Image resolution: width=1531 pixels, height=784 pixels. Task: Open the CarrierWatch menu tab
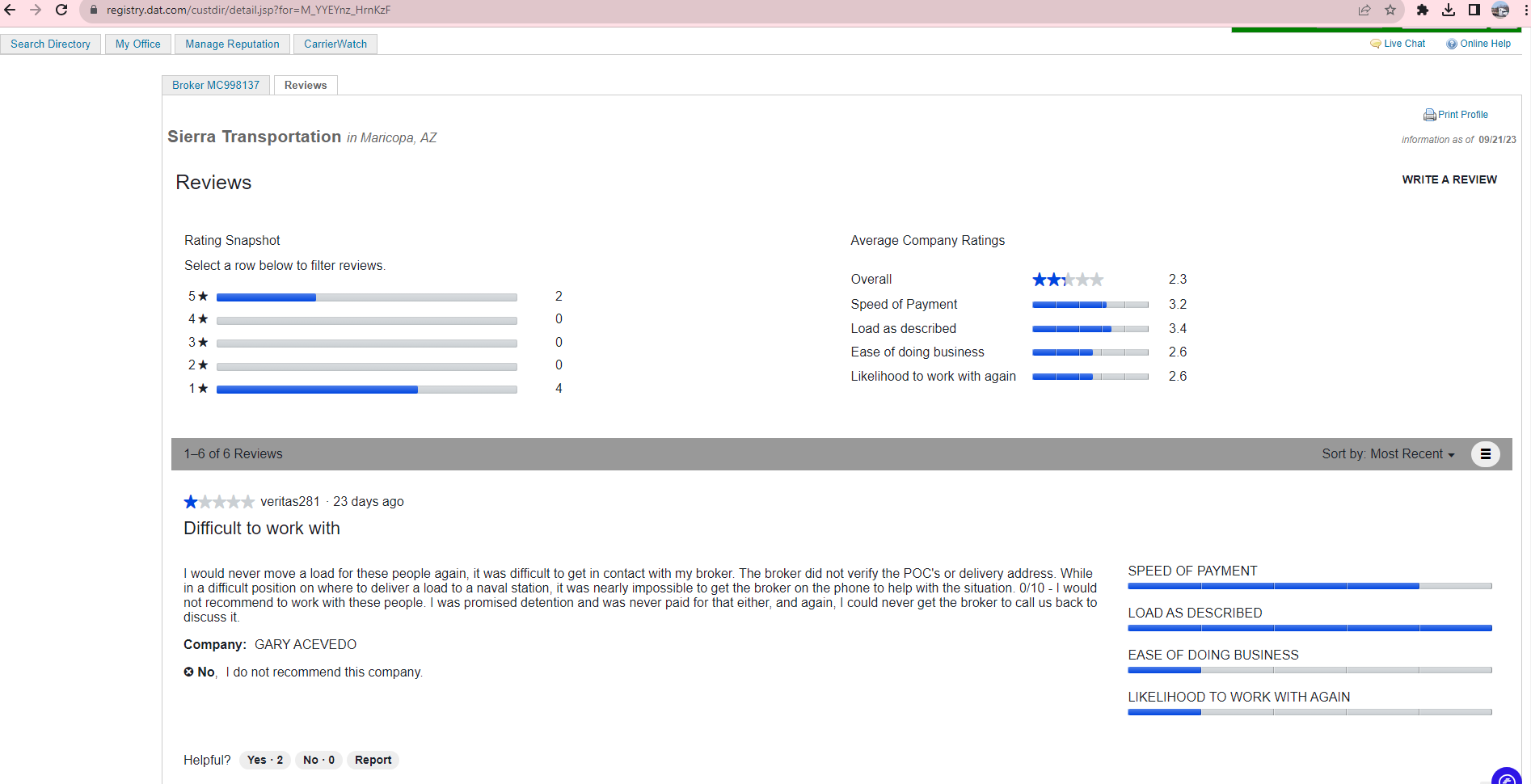[335, 44]
